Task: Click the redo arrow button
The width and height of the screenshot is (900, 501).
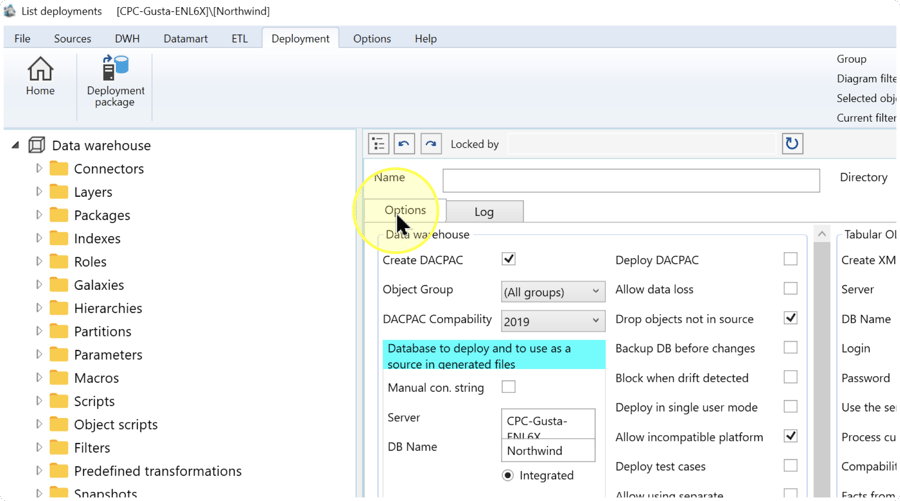Action: pos(430,143)
